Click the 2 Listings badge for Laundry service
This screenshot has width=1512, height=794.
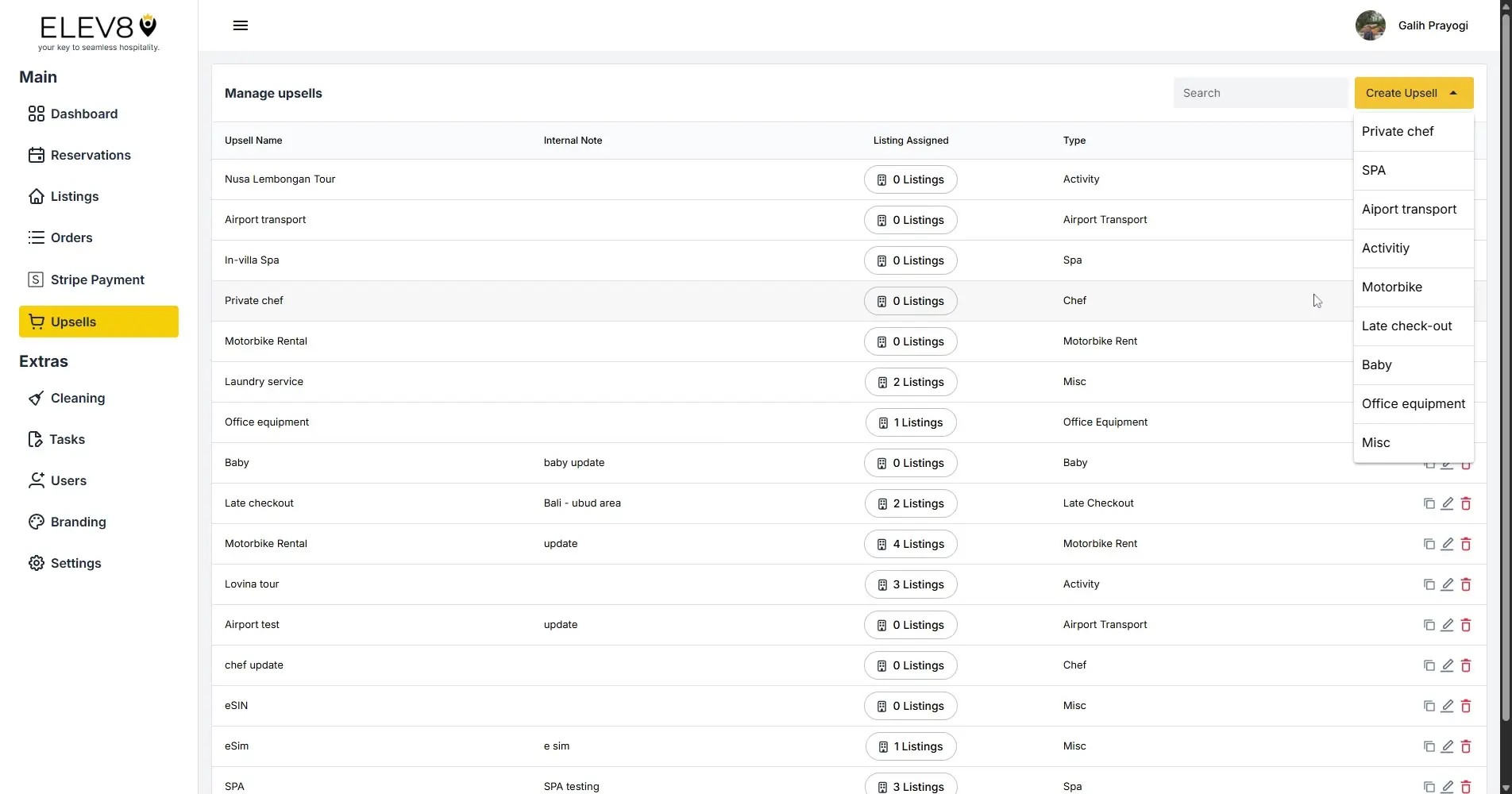[x=911, y=382]
